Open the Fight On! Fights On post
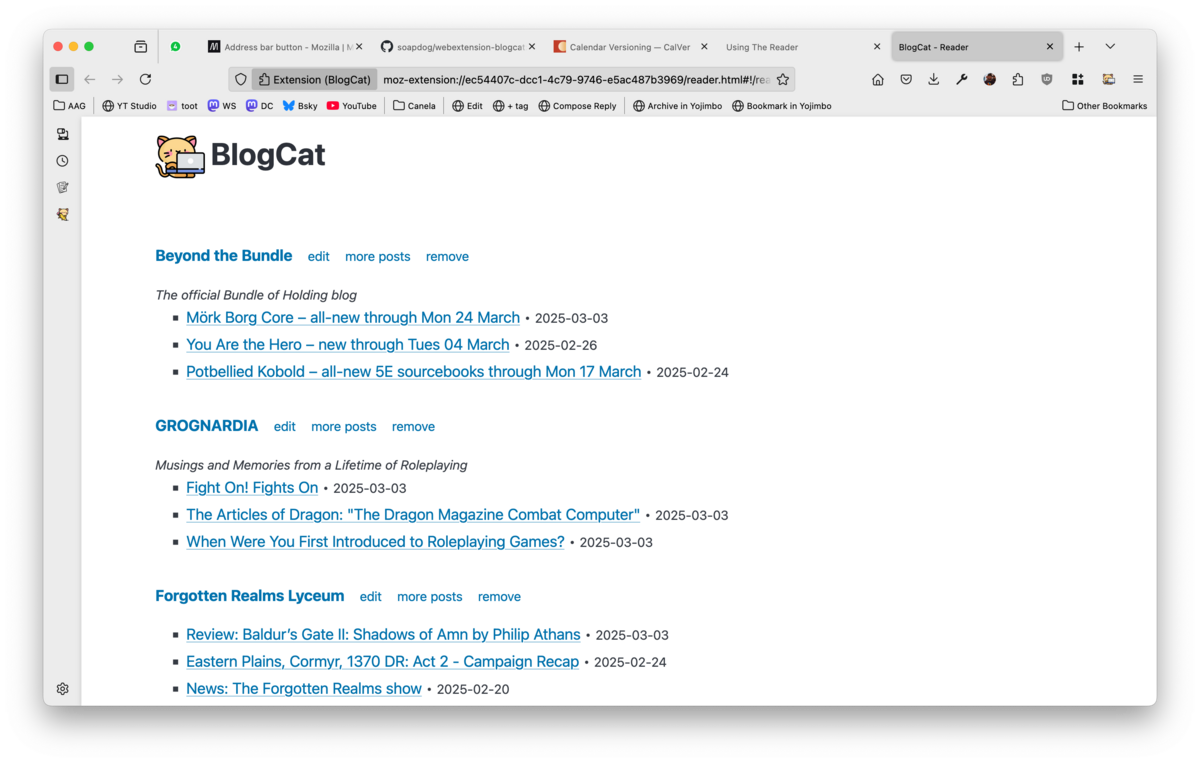The width and height of the screenshot is (1200, 763). [x=252, y=488]
